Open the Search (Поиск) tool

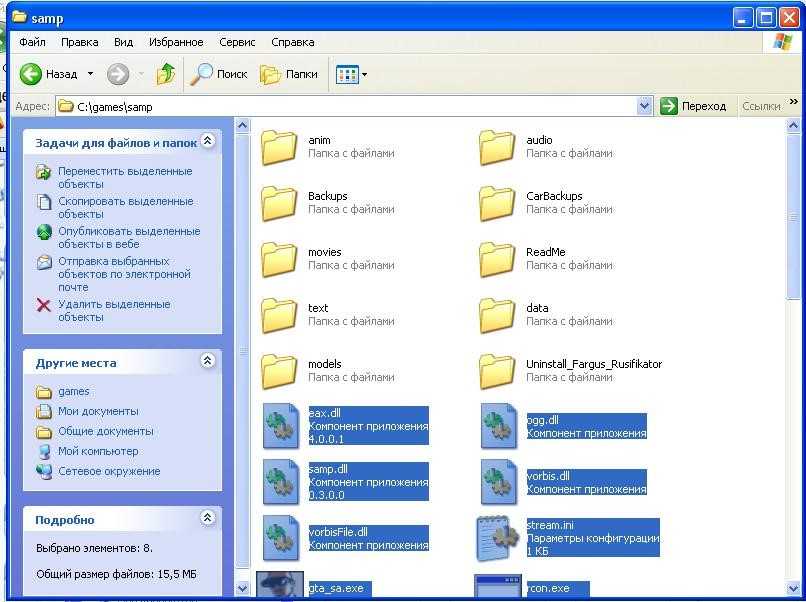tap(219, 74)
